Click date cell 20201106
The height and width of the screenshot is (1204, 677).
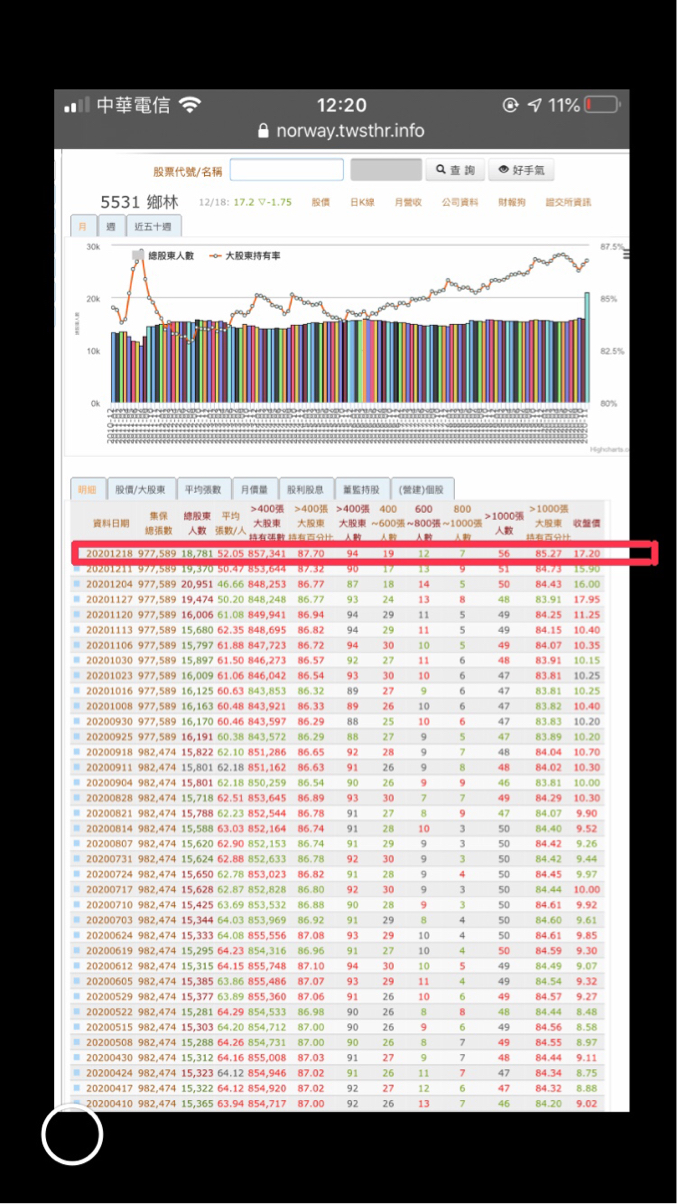[x=109, y=645]
